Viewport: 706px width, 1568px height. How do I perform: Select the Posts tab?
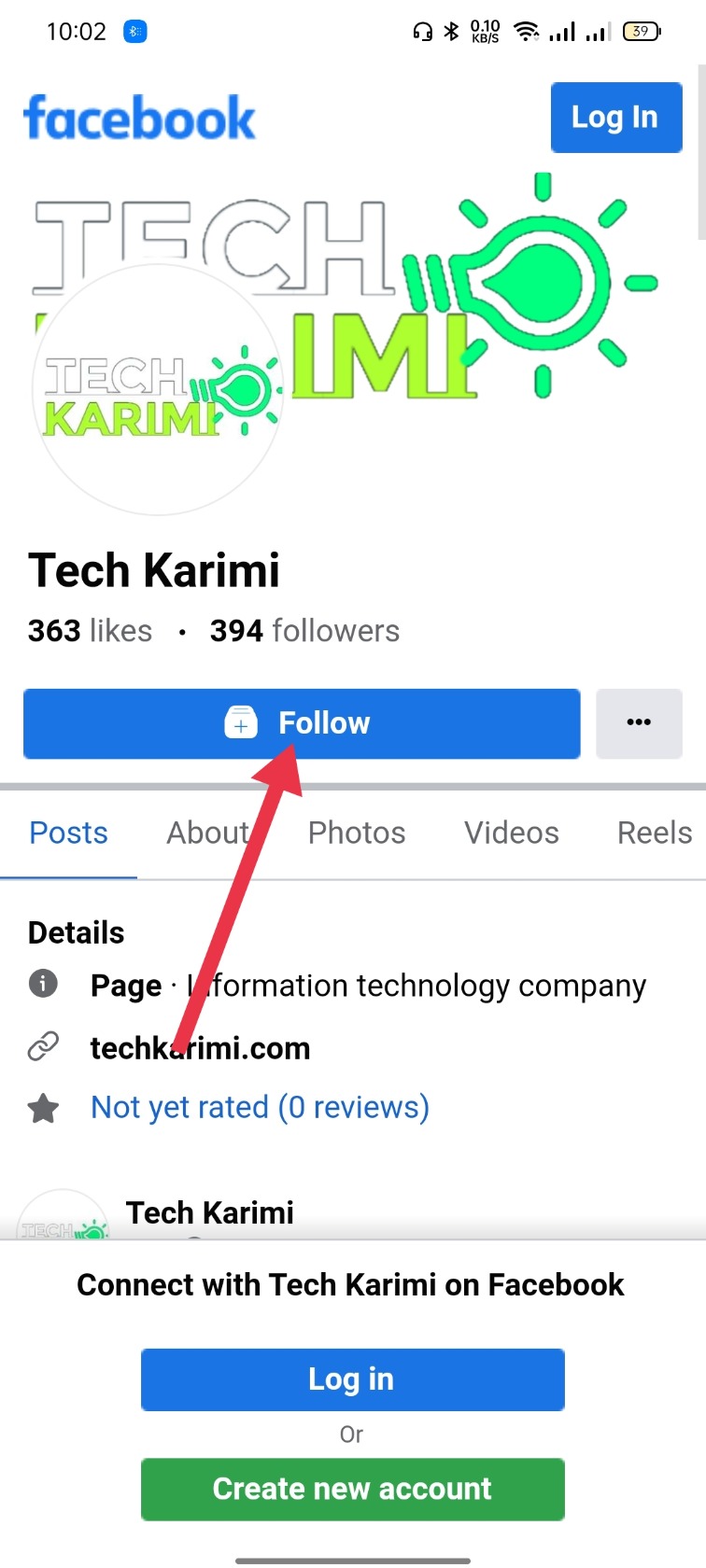(68, 833)
